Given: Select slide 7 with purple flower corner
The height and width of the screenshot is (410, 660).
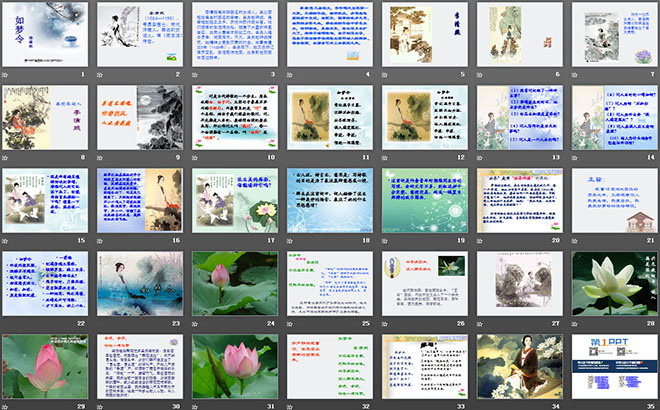Looking at the screenshot, I should [x=615, y=34].
